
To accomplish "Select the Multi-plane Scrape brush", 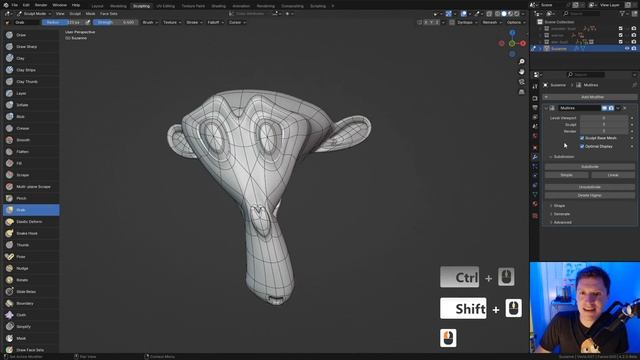I will 31,187.
